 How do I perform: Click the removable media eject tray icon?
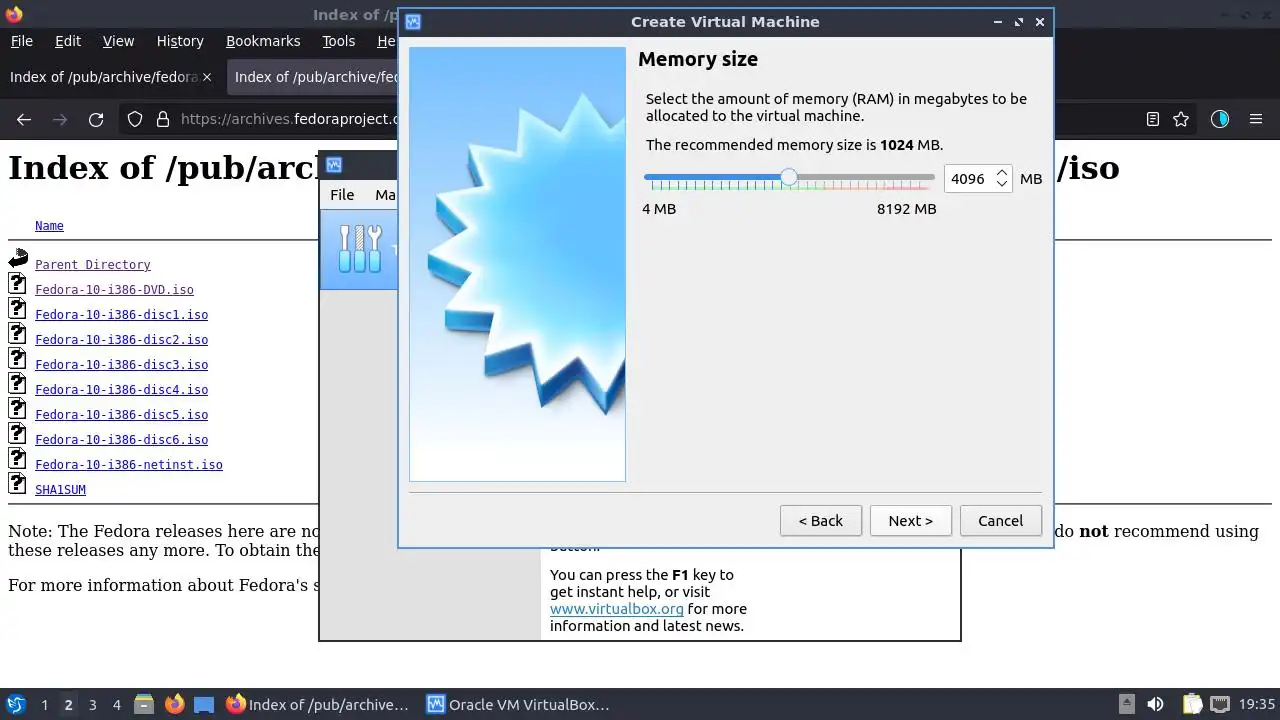1127,704
